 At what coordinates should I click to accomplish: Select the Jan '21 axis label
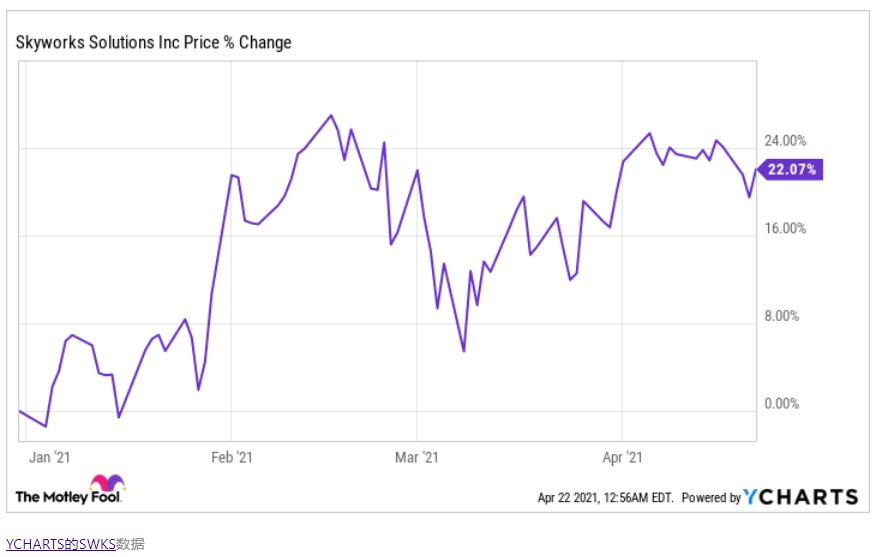(x=50, y=457)
